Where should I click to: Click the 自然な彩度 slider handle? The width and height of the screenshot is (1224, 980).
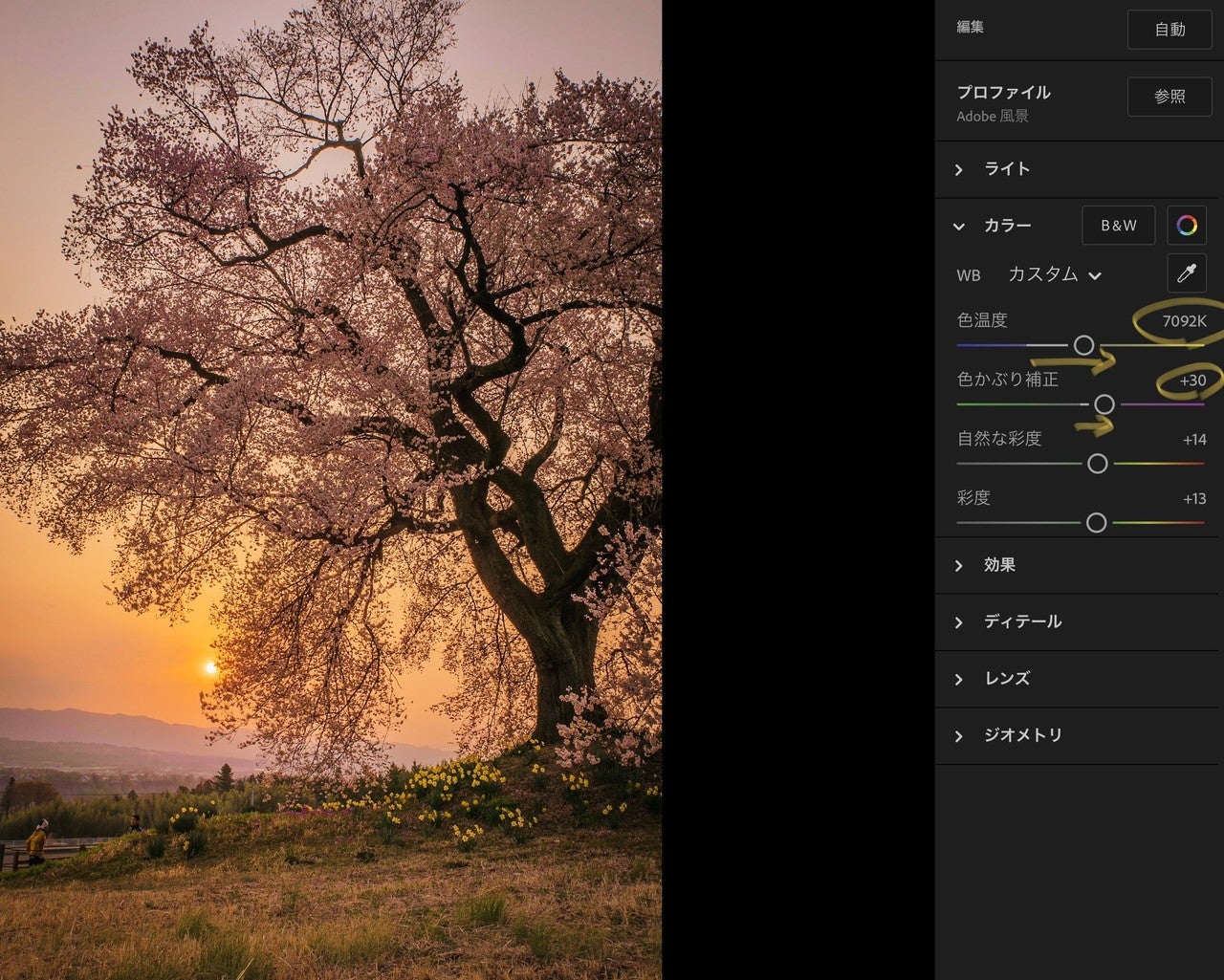coord(1098,464)
